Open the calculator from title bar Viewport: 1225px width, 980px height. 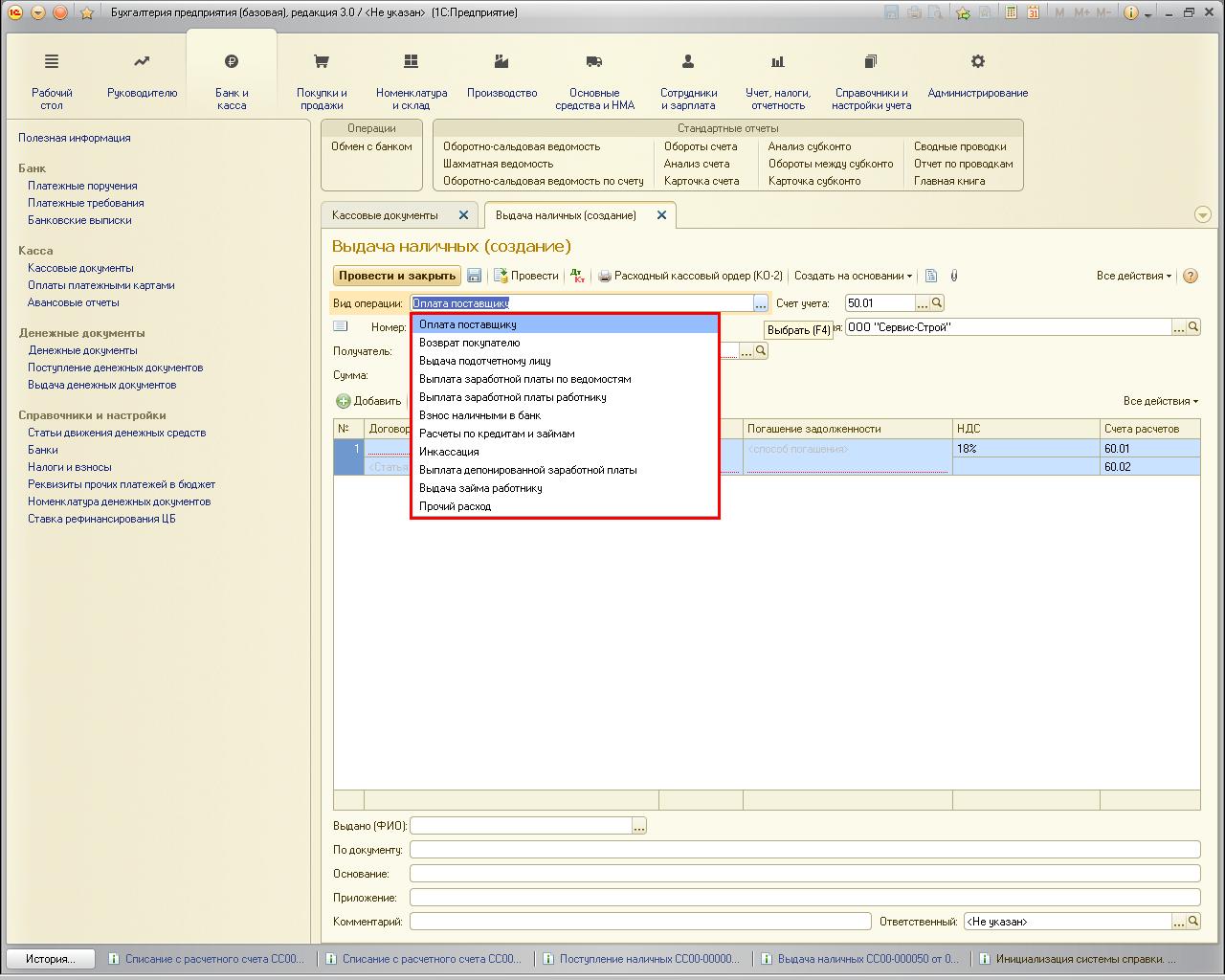1012,12
